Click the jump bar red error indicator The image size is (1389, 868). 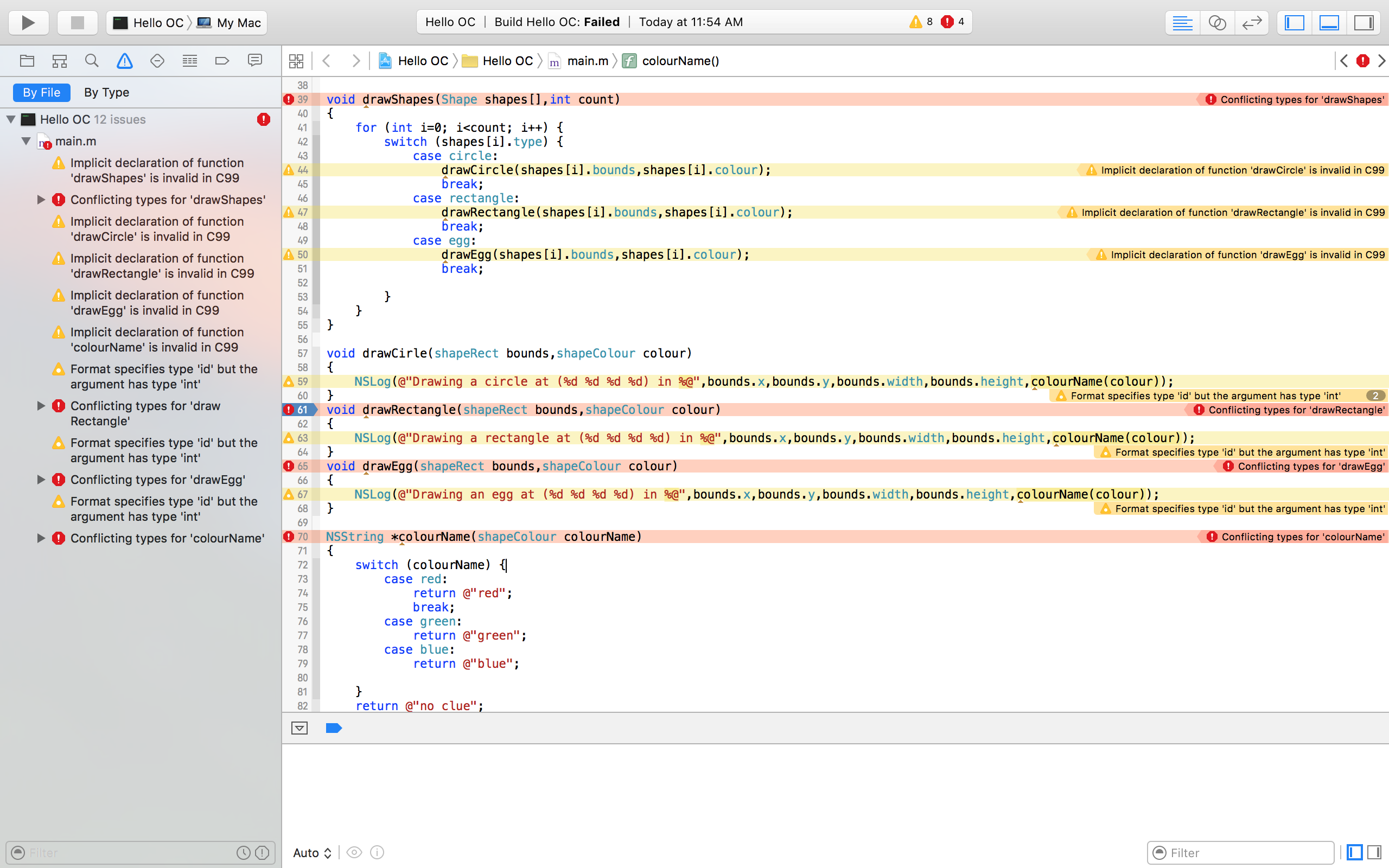(1362, 61)
